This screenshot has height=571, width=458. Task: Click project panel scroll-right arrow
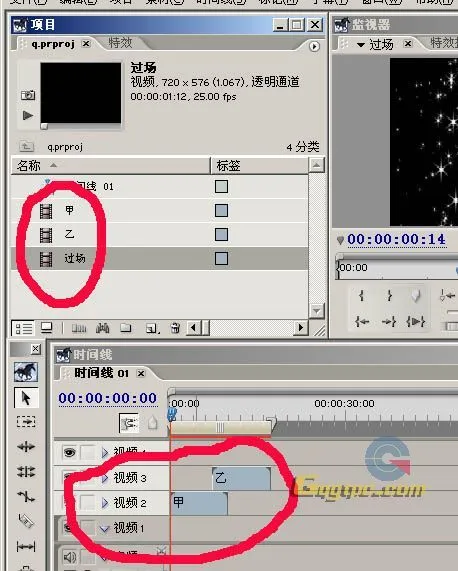point(301,328)
